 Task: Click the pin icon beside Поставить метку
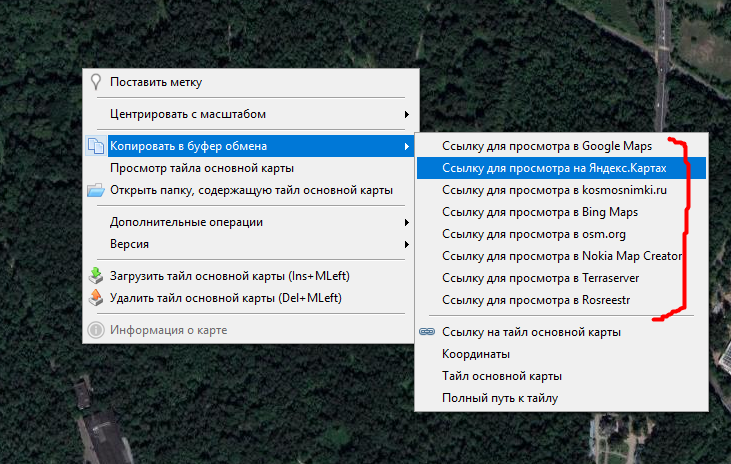click(96, 82)
